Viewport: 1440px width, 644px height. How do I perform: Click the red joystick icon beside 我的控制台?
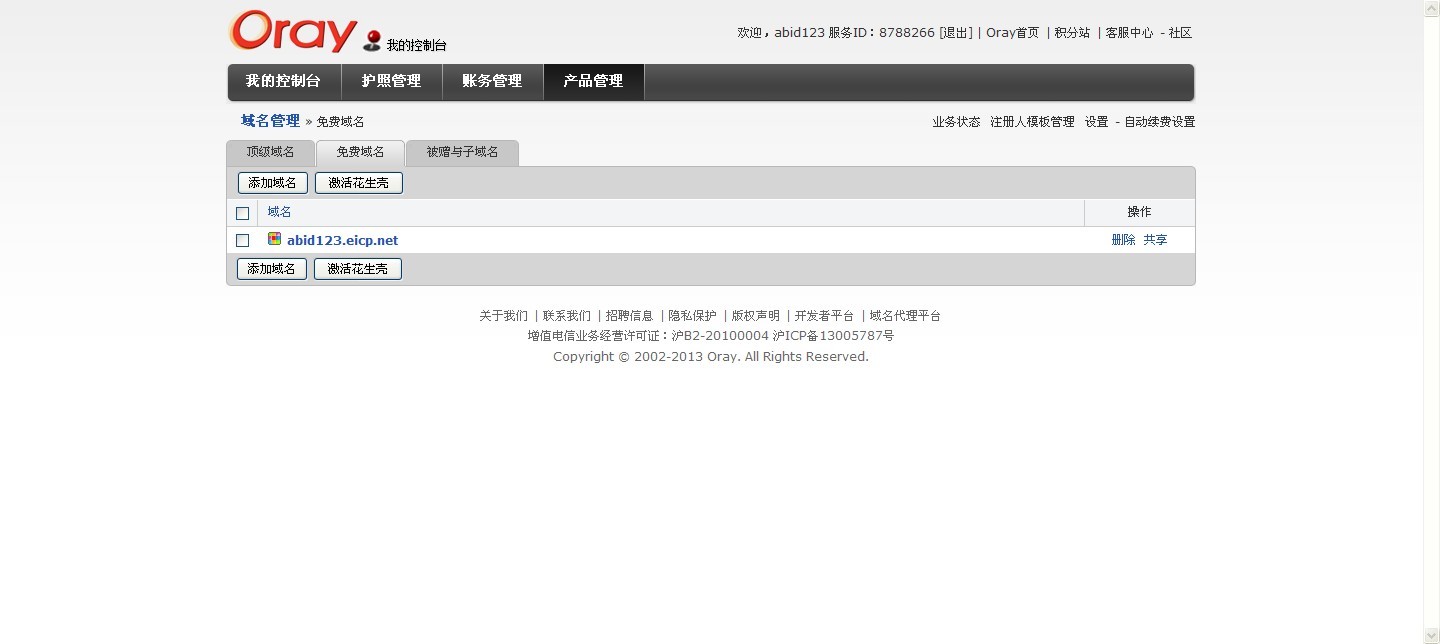(x=372, y=40)
